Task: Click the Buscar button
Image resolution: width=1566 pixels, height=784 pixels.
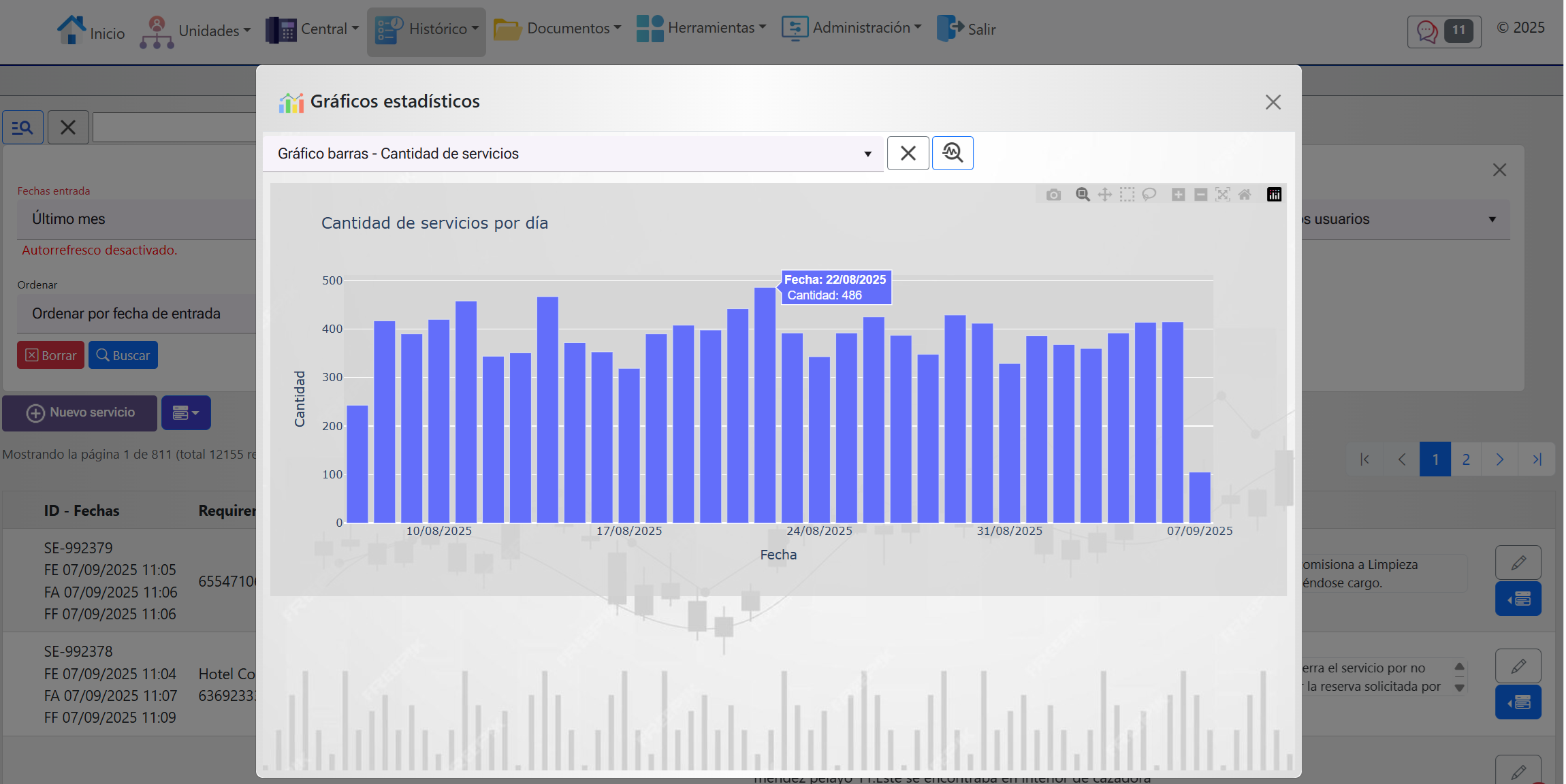Action: (x=123, y=355)
